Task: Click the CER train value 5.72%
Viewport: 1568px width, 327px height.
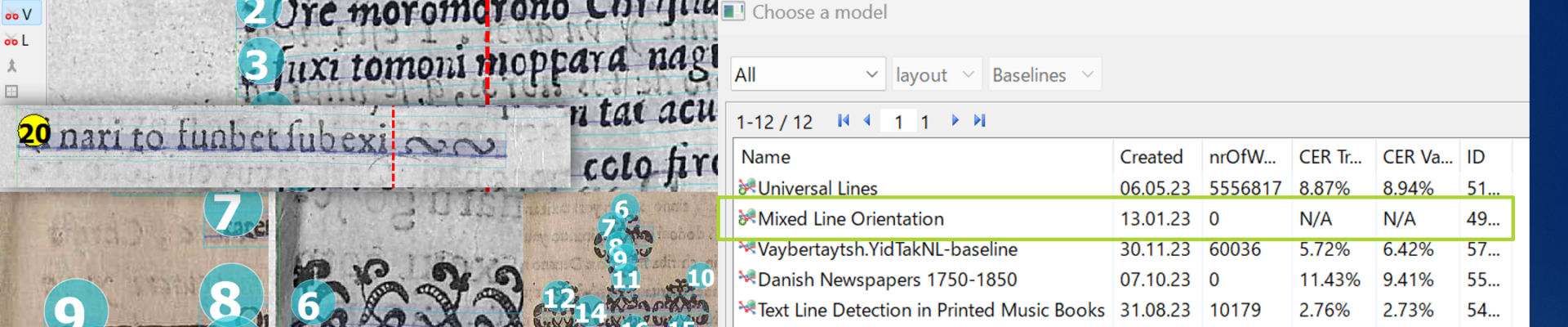Action: [1324, 249]
